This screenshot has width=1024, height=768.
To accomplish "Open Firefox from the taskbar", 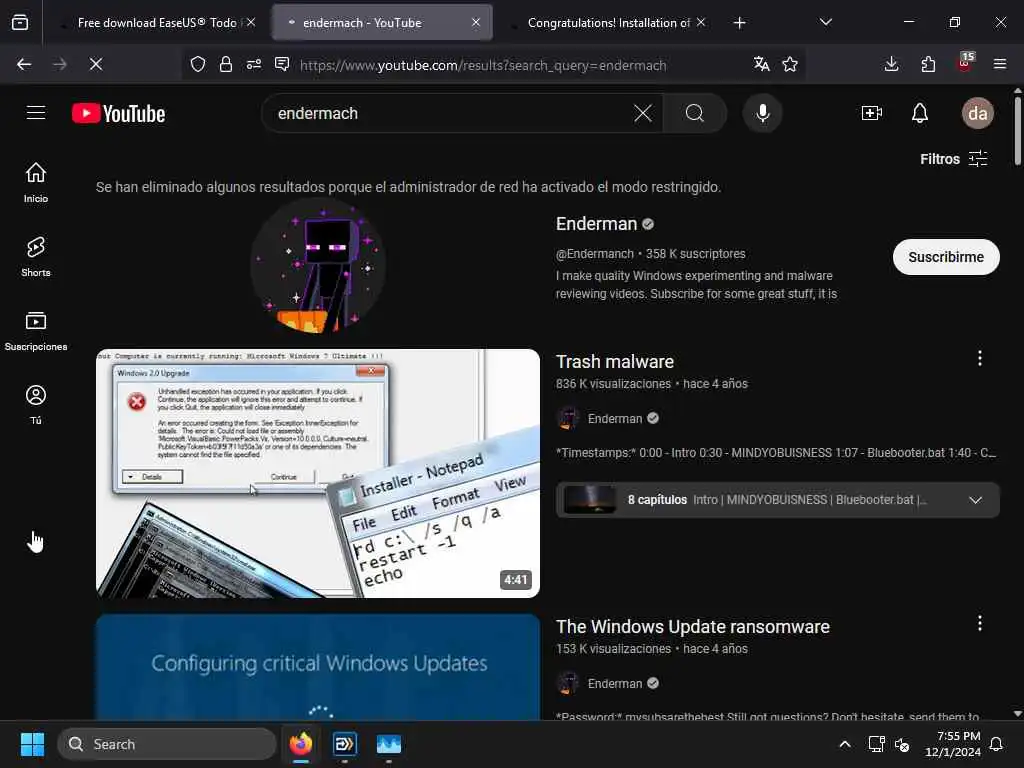I will [x=301, y=744].
